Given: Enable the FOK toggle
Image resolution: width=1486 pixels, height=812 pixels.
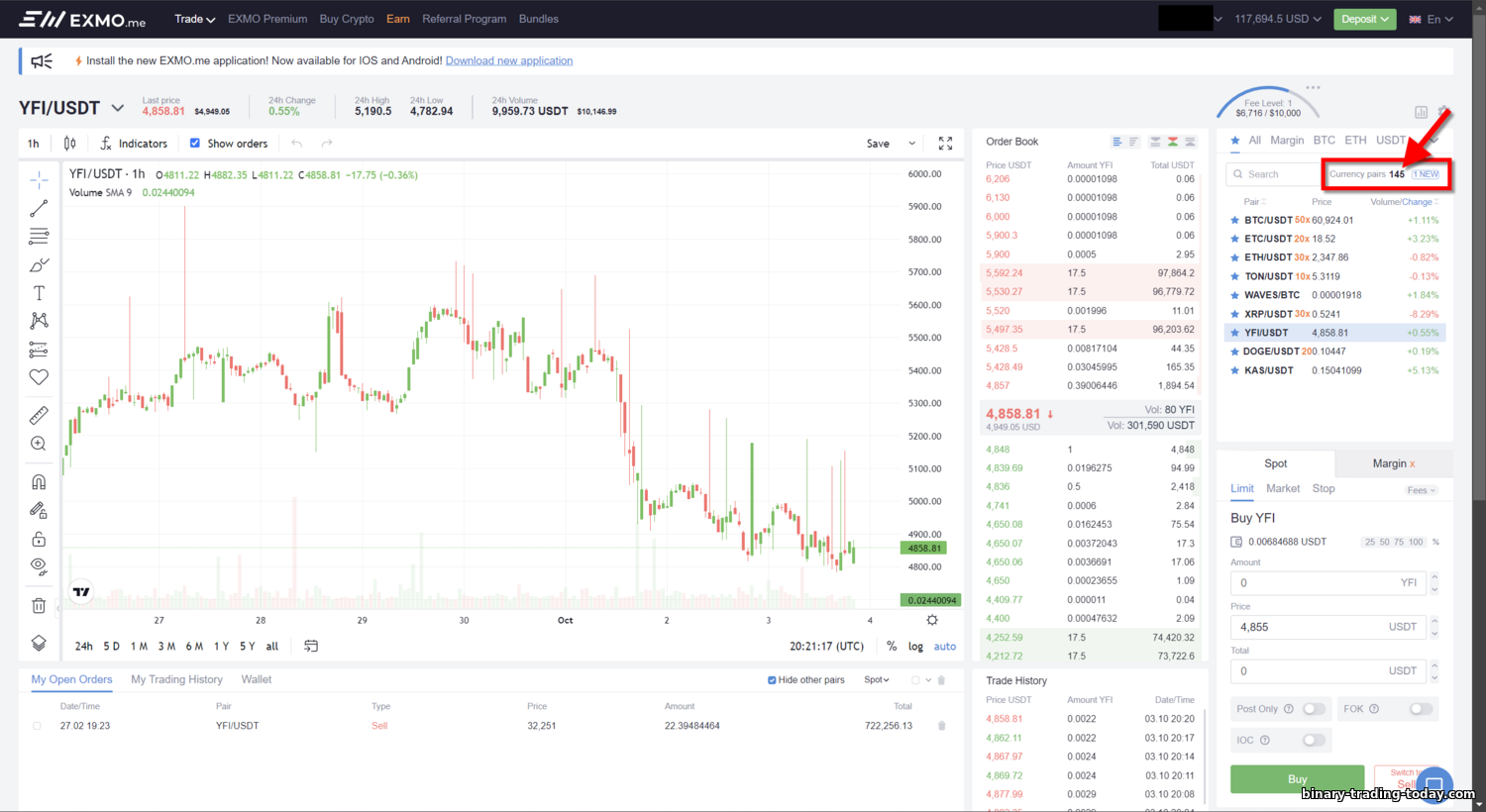Looking at the screenshot, I should coord(1421,709).
